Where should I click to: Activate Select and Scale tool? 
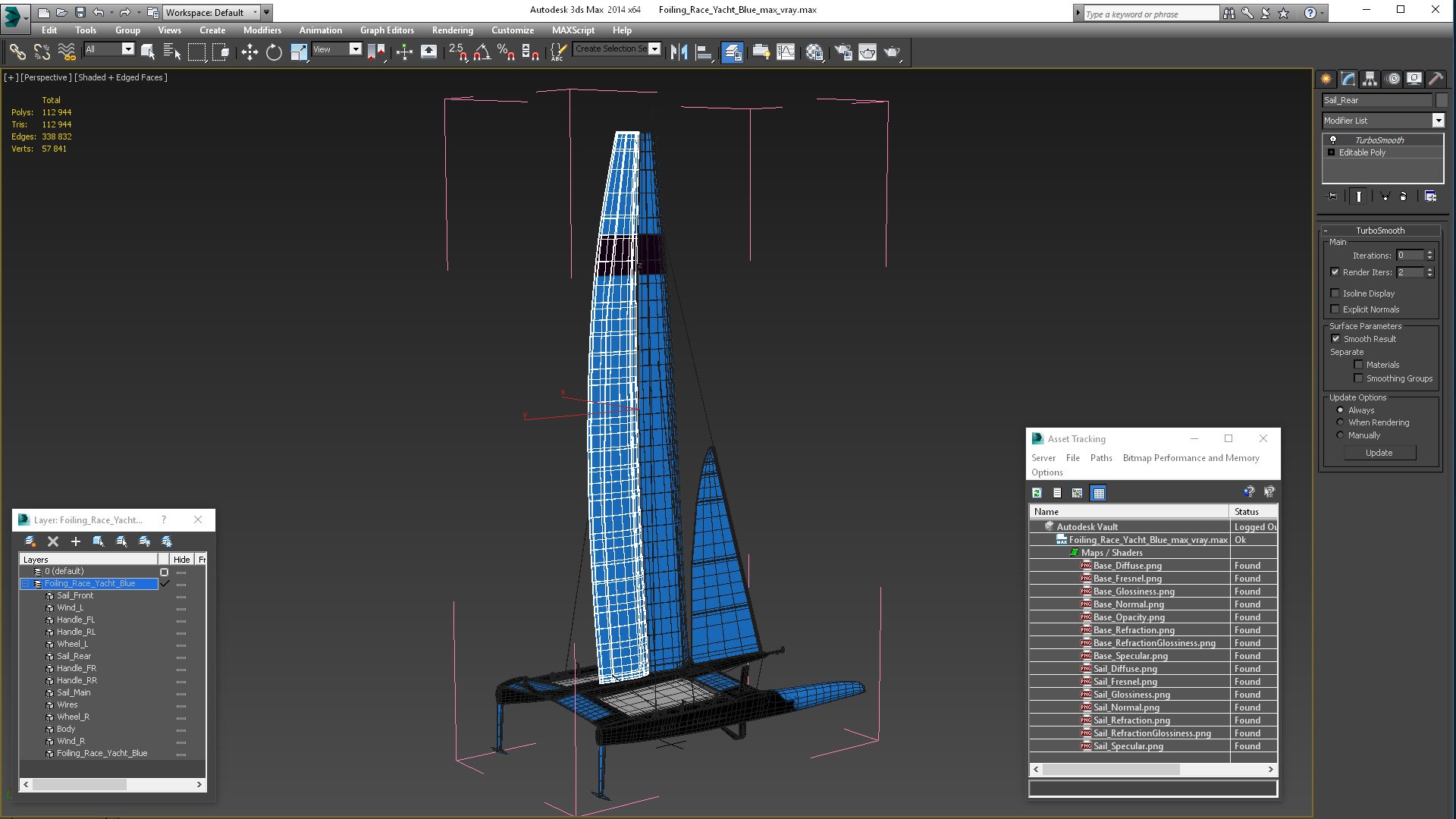coord(299,52)
